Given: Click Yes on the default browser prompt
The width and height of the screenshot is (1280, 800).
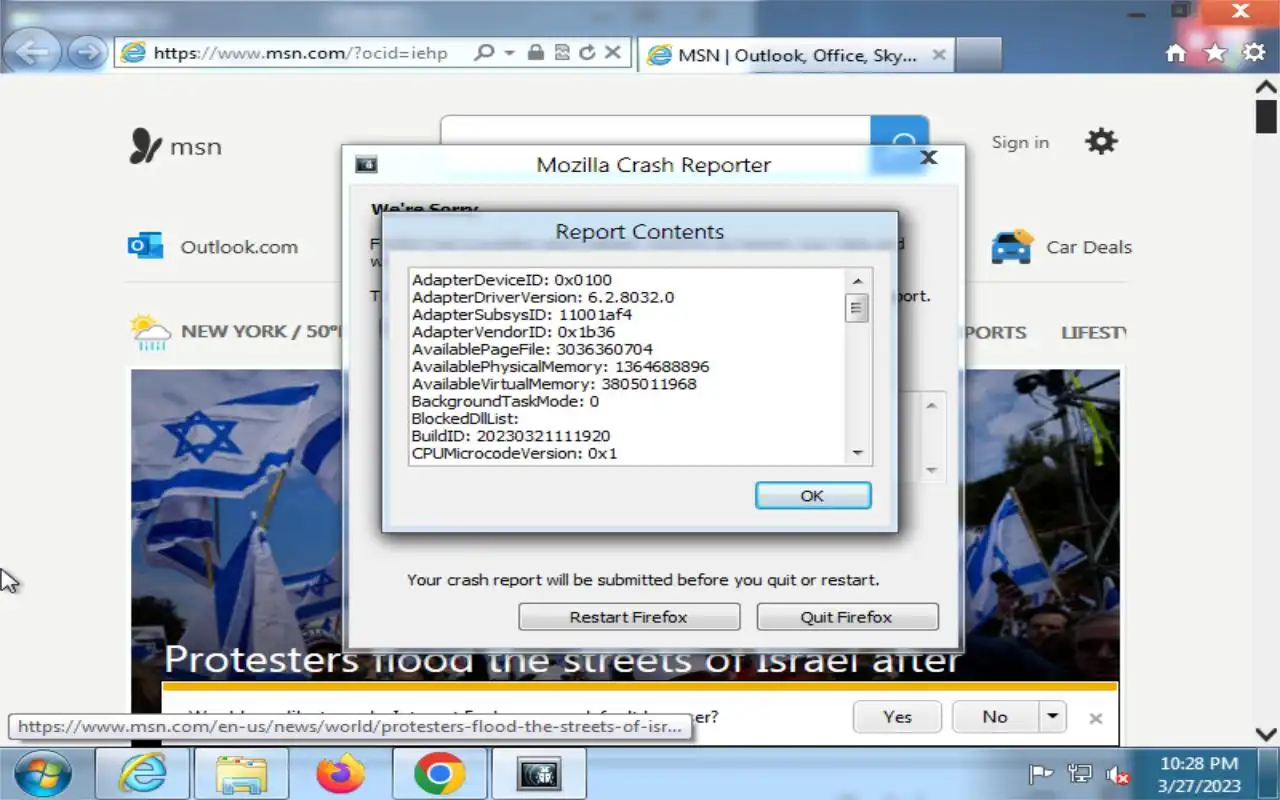Looking at the screenshot, I should point(897,716).
